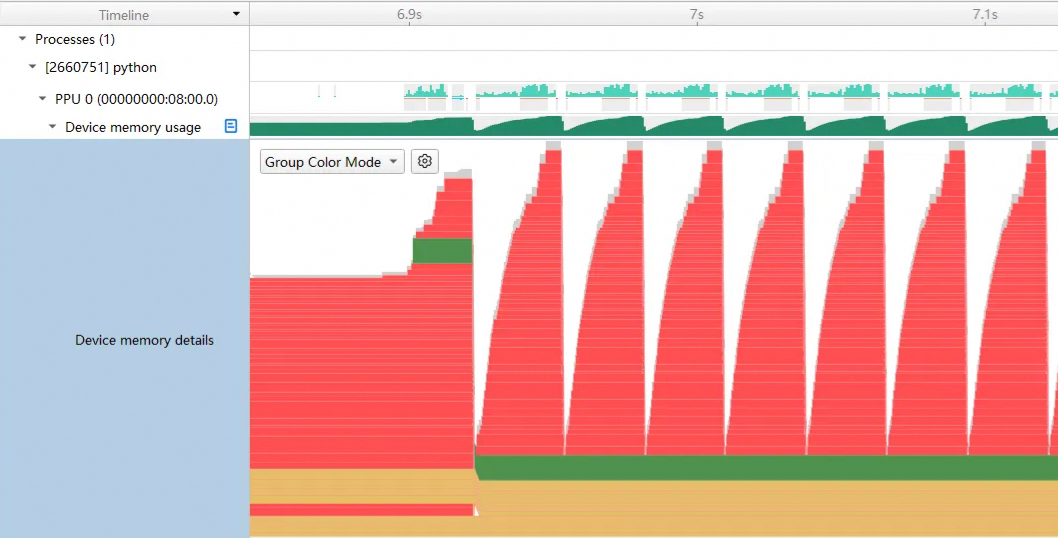Click the dark green memory usage graph strip

tap(653, 126)
